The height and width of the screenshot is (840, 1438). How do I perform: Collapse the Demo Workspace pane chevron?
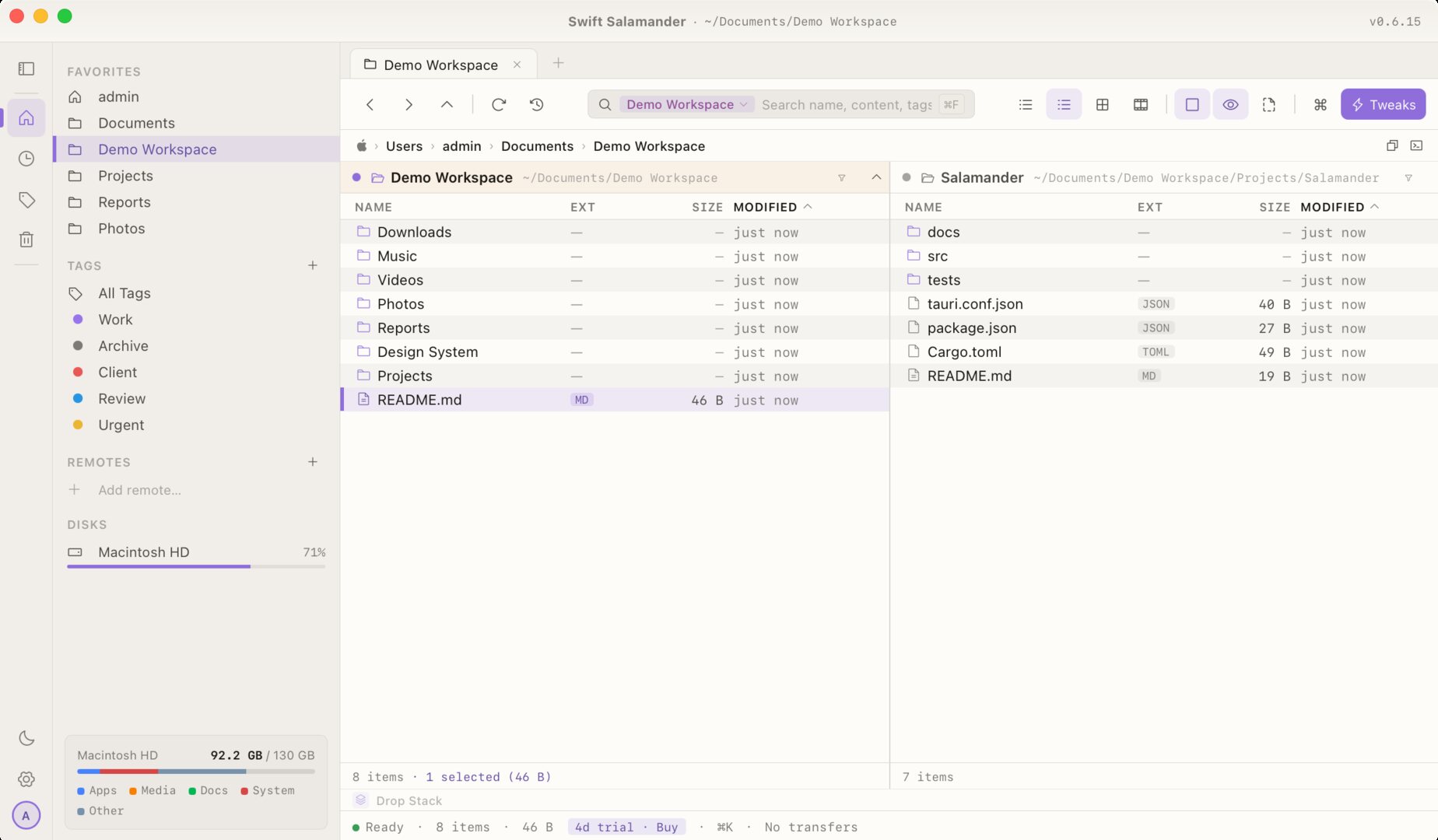876,177
